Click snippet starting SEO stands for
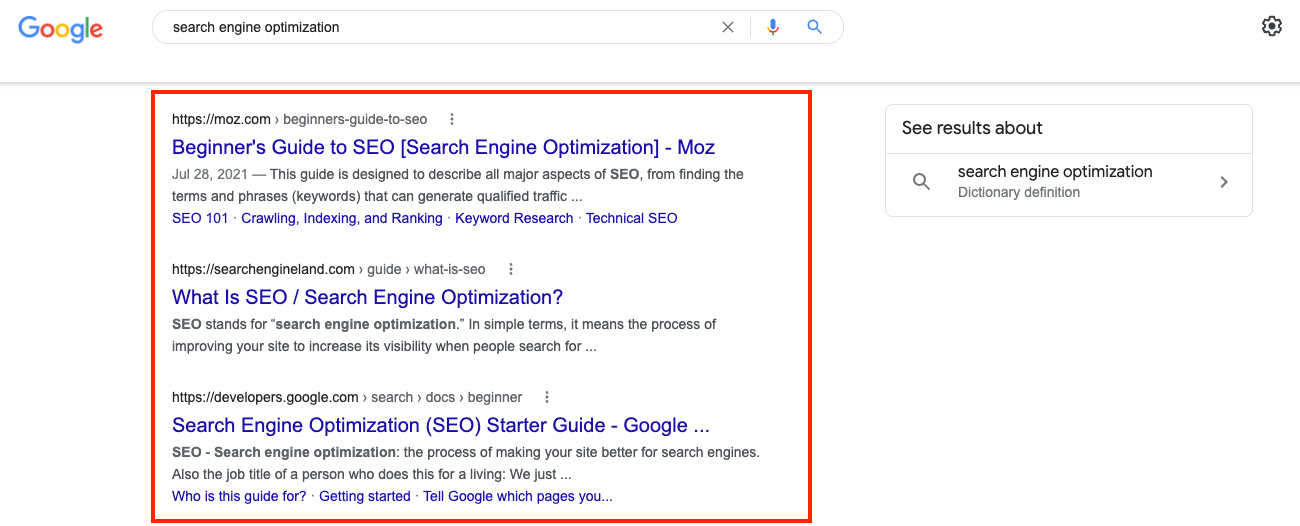 (x=444, y=336)
